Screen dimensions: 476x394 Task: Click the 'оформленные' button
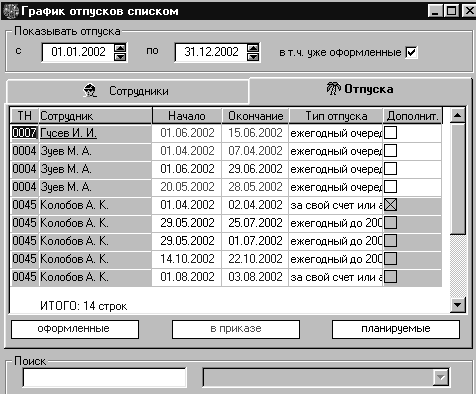[x=75, y=329]
